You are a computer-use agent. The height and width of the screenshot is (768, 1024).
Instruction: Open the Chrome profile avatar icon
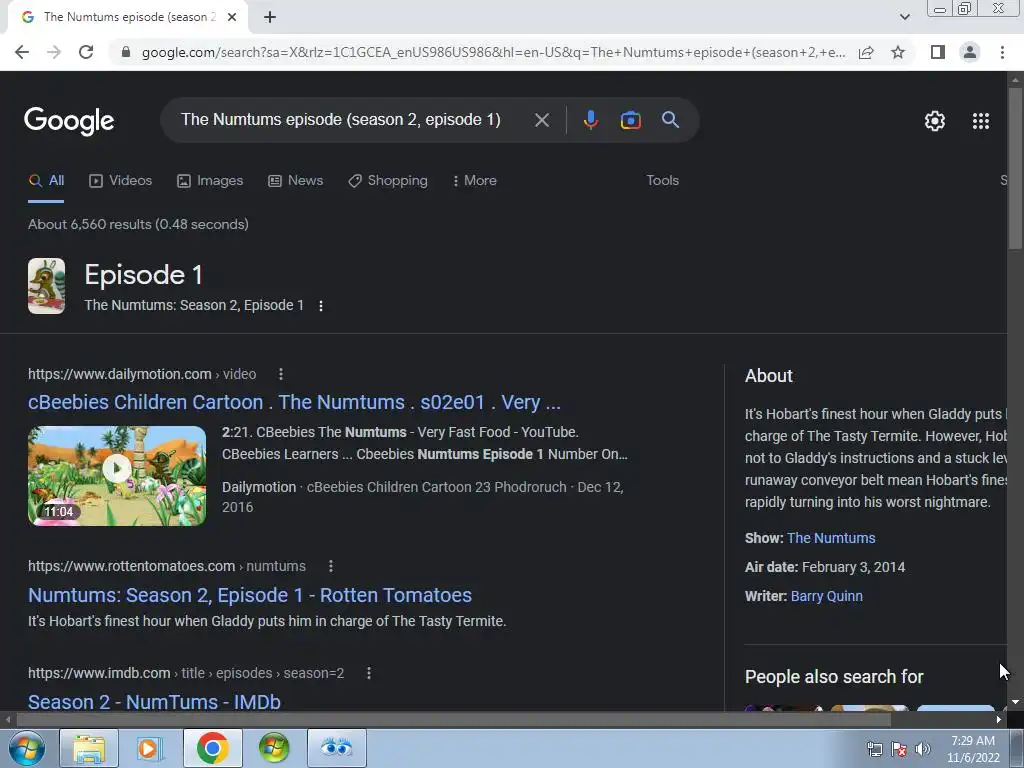pyautogui.click(x=970, y=52)
